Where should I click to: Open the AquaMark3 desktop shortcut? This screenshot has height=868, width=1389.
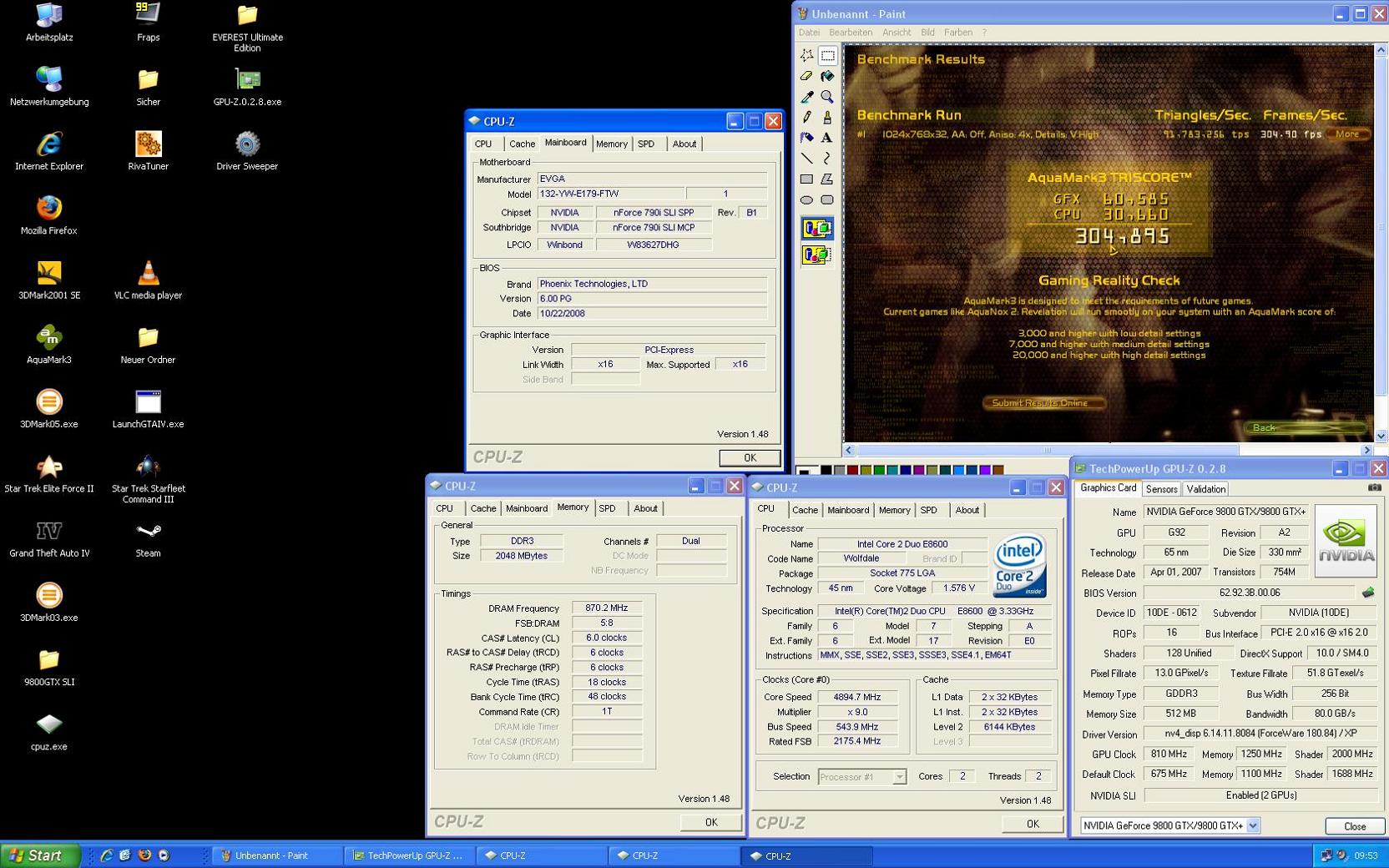[49, 345]
